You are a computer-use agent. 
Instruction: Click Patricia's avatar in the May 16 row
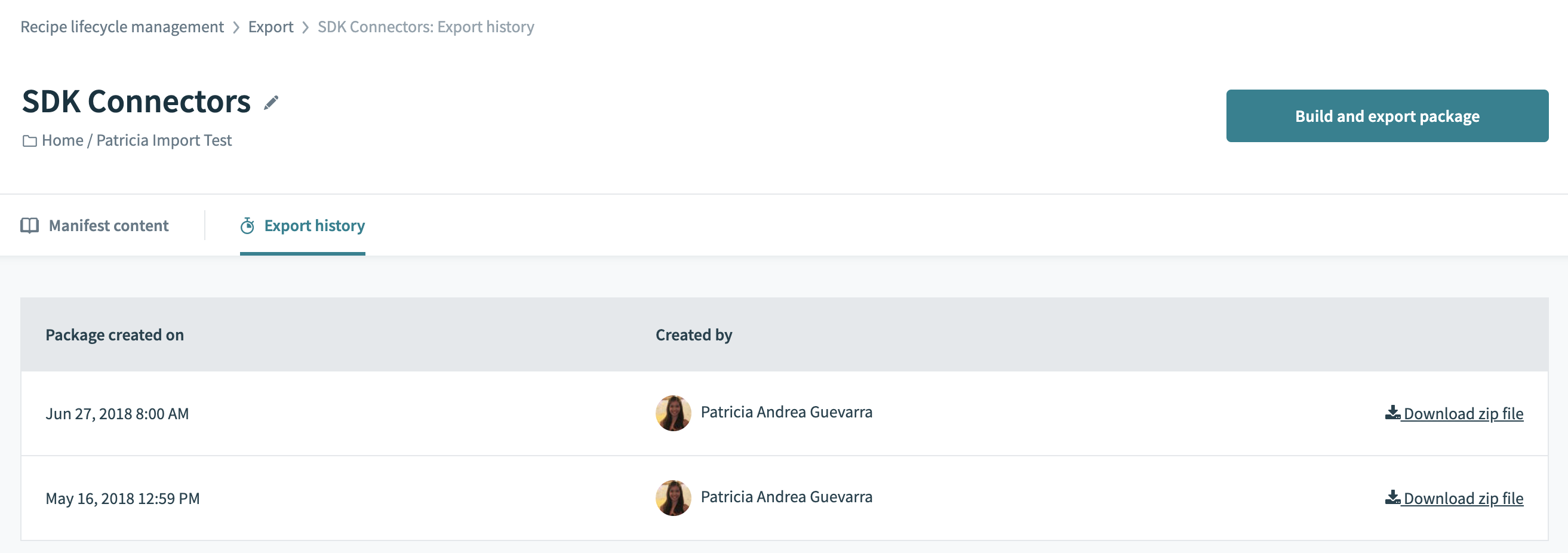click(x=673, y=497)
